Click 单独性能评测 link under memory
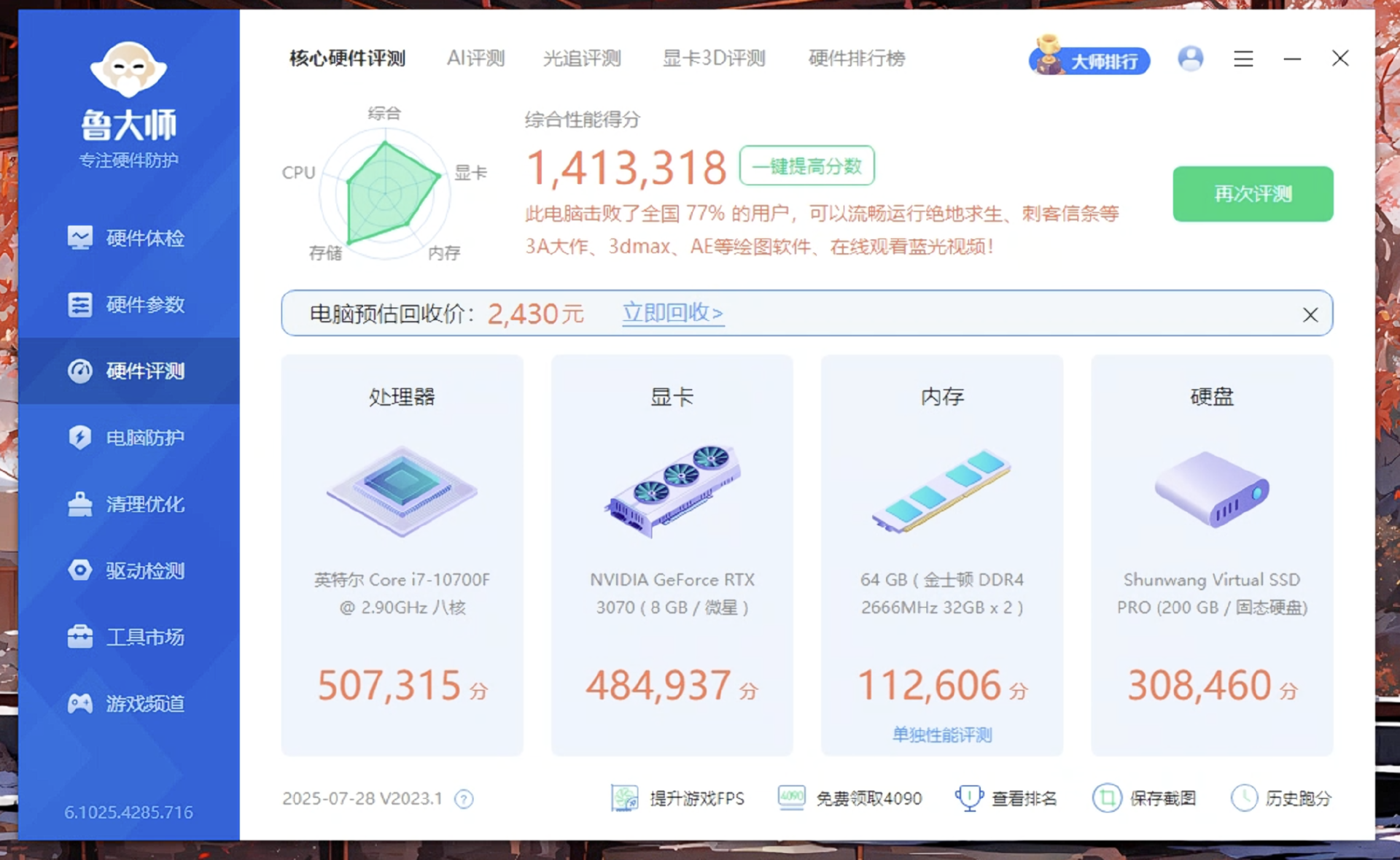 point(942,735)
